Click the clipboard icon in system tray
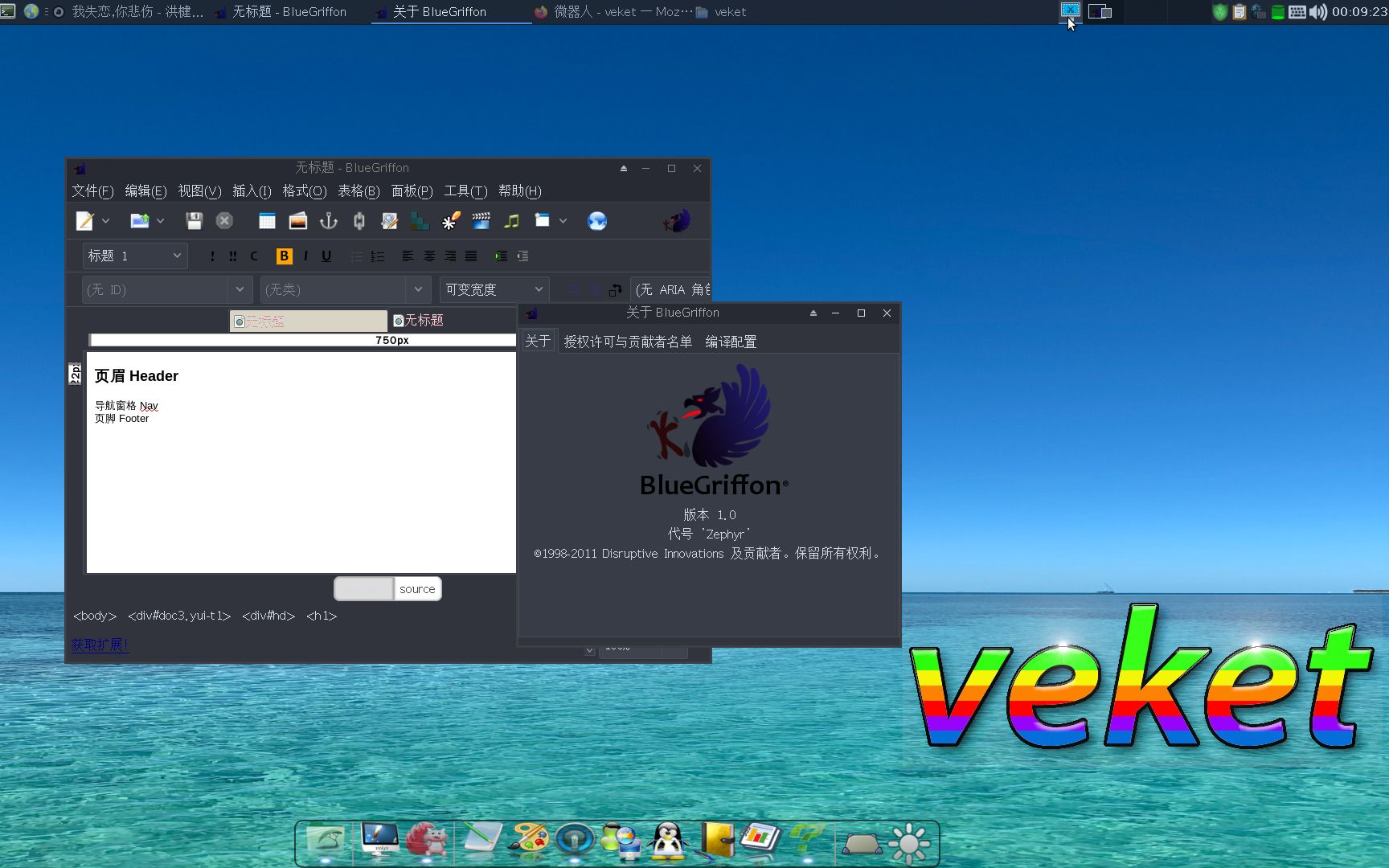The width and height of the screenshot is (1389, 868). [x=1239, y=12]
